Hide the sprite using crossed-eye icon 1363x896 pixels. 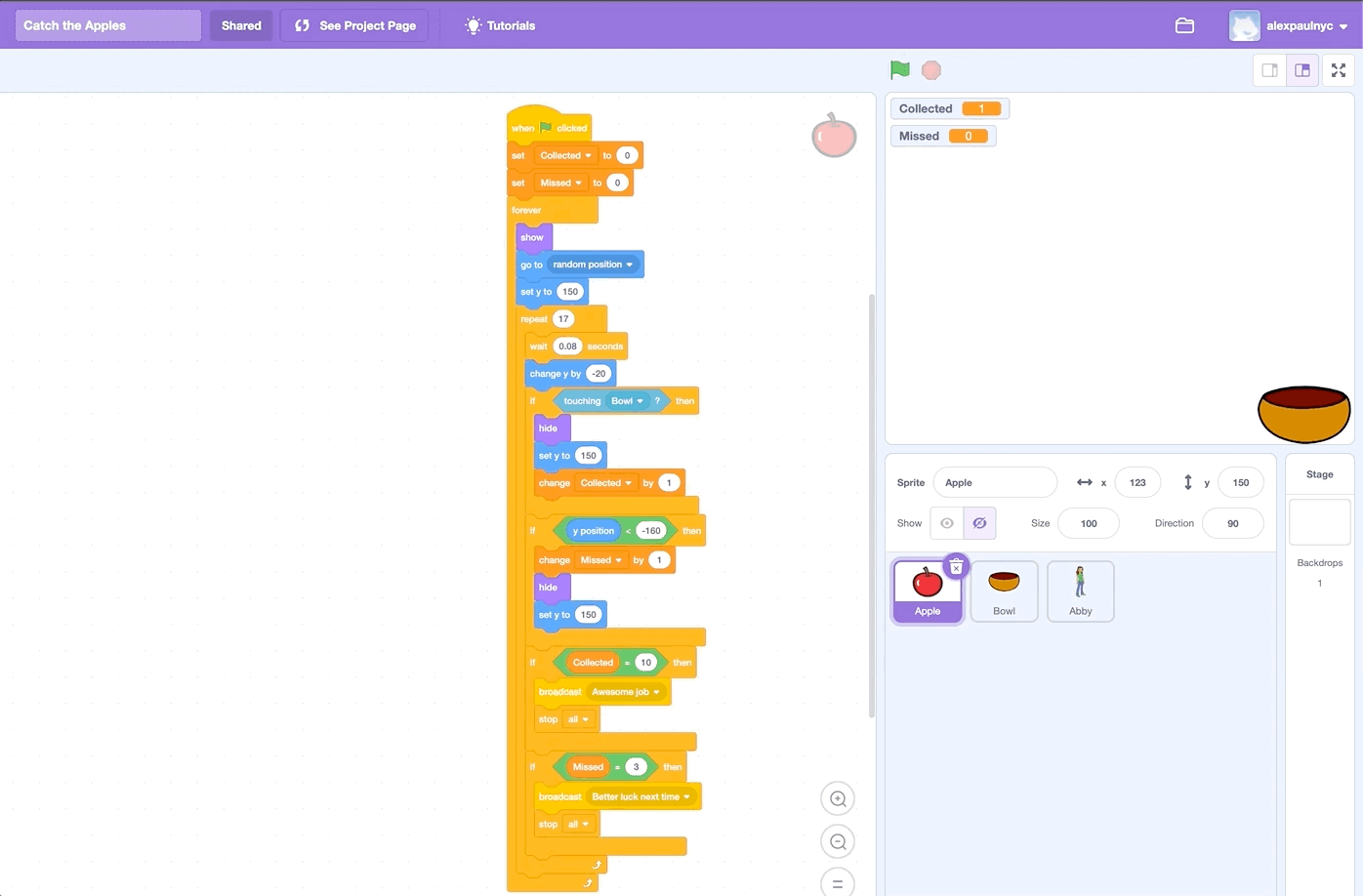[x=979, y=523]
